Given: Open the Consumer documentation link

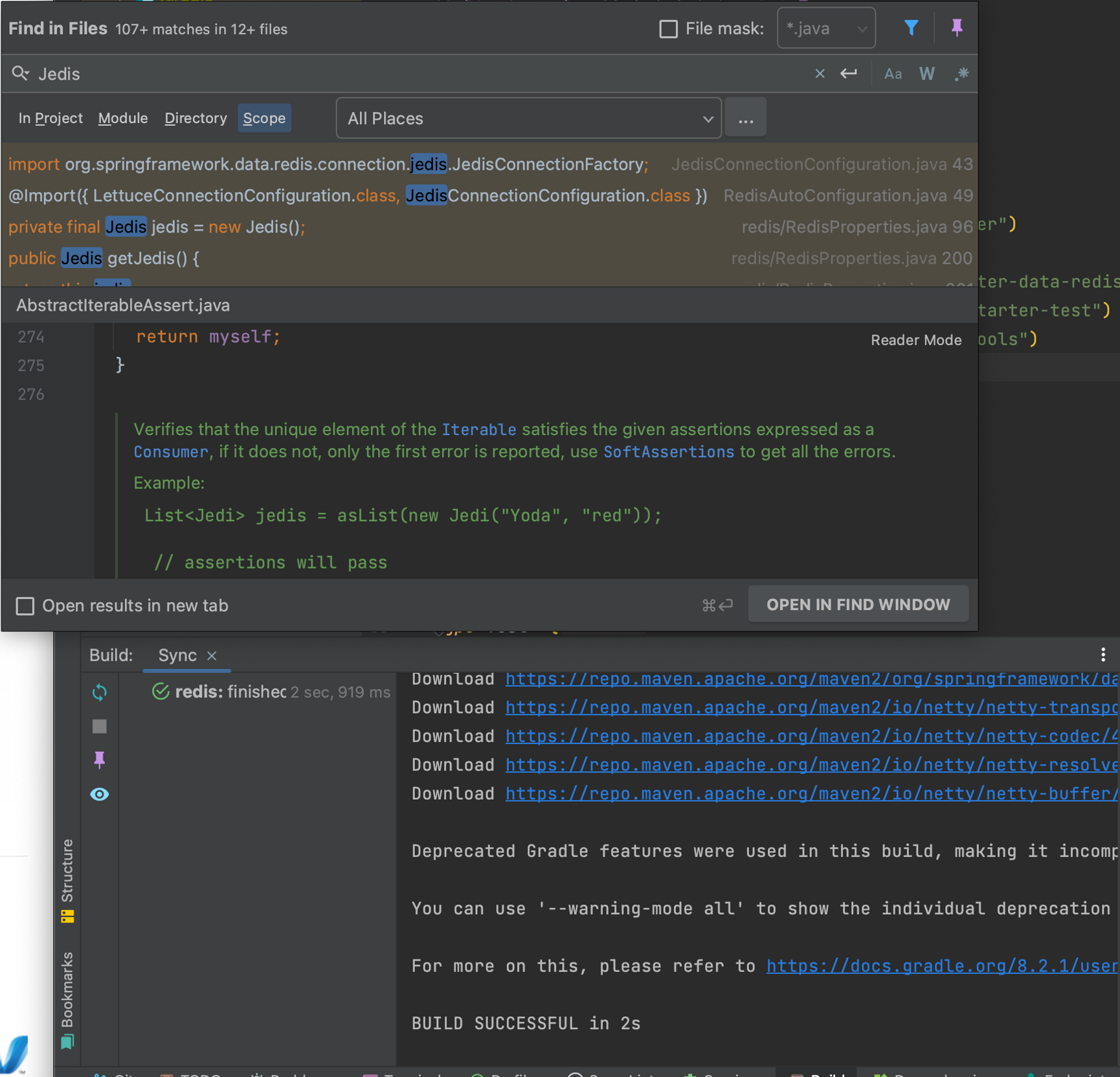Looking at the screenshot, I should (171, 452).
